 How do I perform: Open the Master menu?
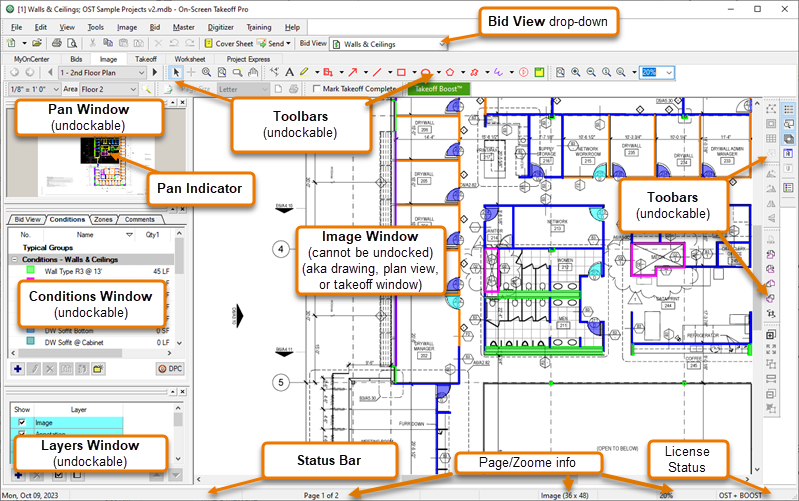pyautogui.click(x=183, y=27)
